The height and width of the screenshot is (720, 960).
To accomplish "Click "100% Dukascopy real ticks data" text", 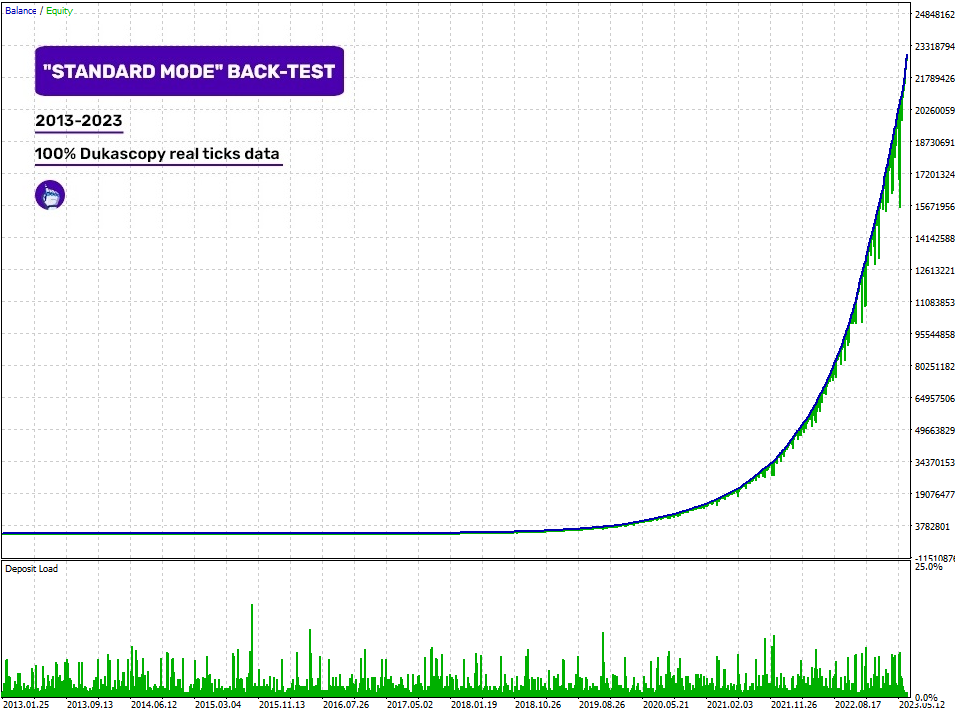I will 158,155.
